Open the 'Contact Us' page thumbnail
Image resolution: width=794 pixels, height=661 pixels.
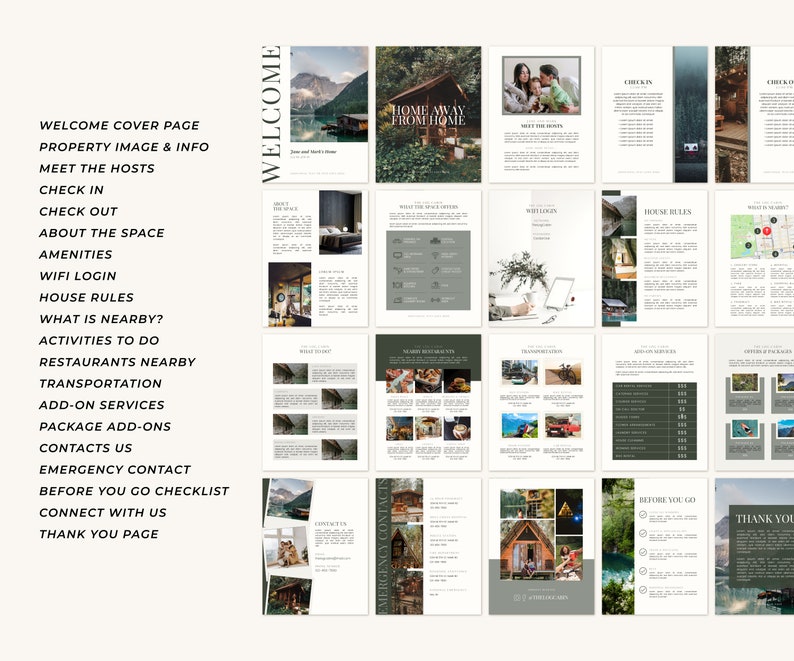315,547
